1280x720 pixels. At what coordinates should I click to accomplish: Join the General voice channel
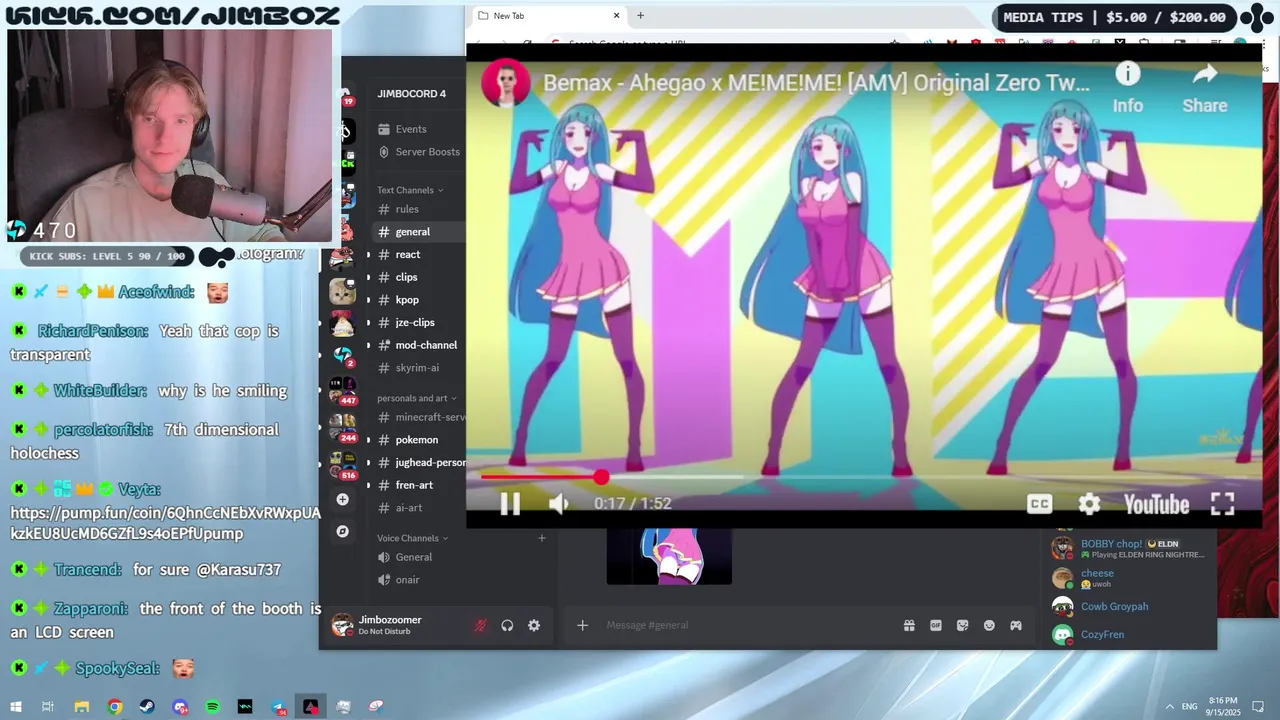pyautogui.click(x=414, y=557)
